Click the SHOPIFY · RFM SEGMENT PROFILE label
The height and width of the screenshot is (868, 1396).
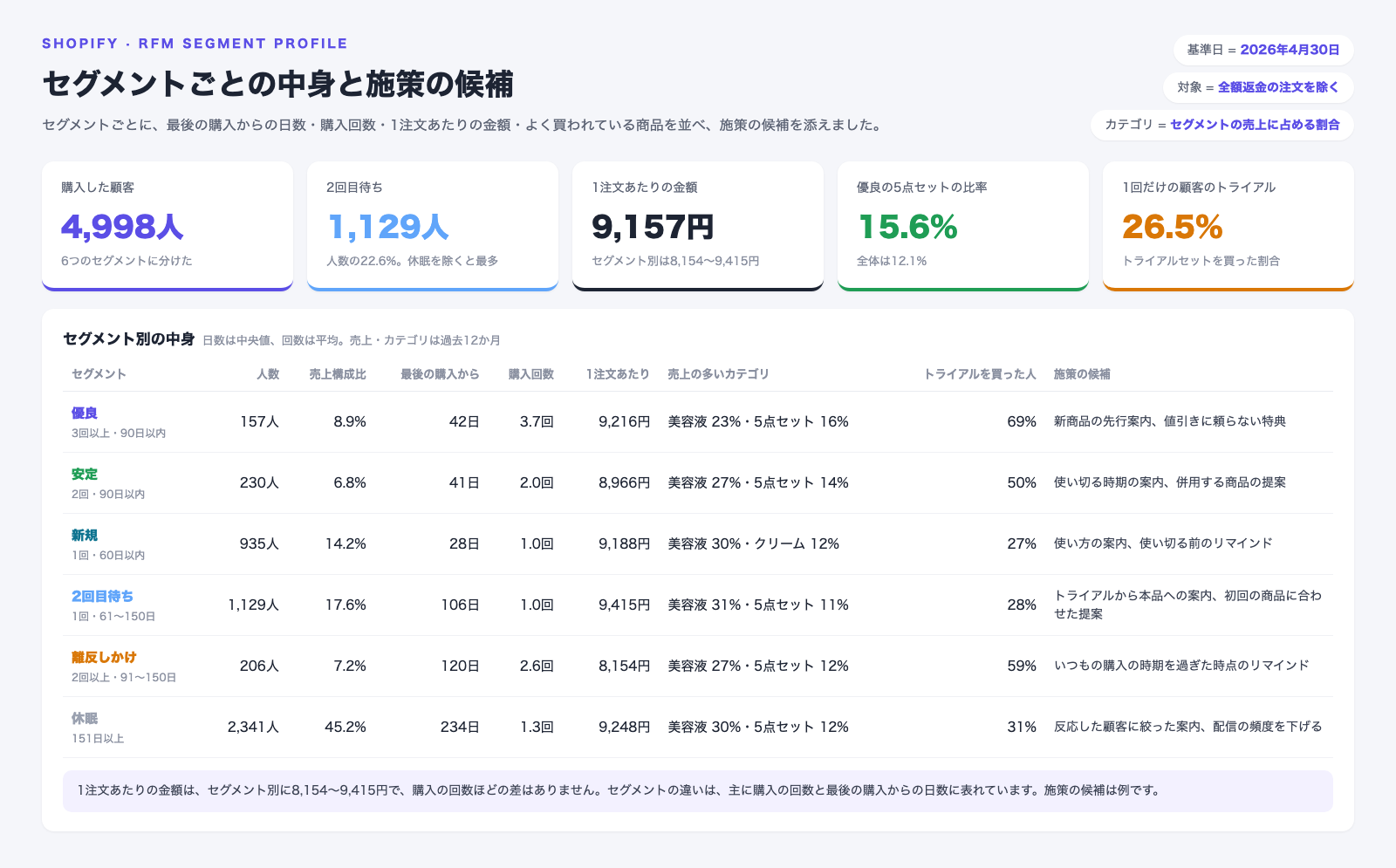point(195,44)
